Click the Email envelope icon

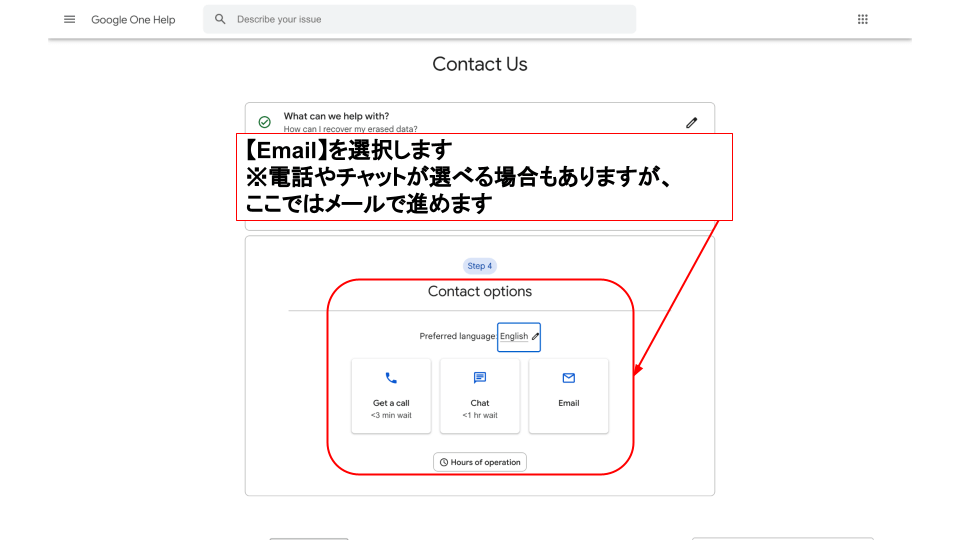(x=568, y=378)
